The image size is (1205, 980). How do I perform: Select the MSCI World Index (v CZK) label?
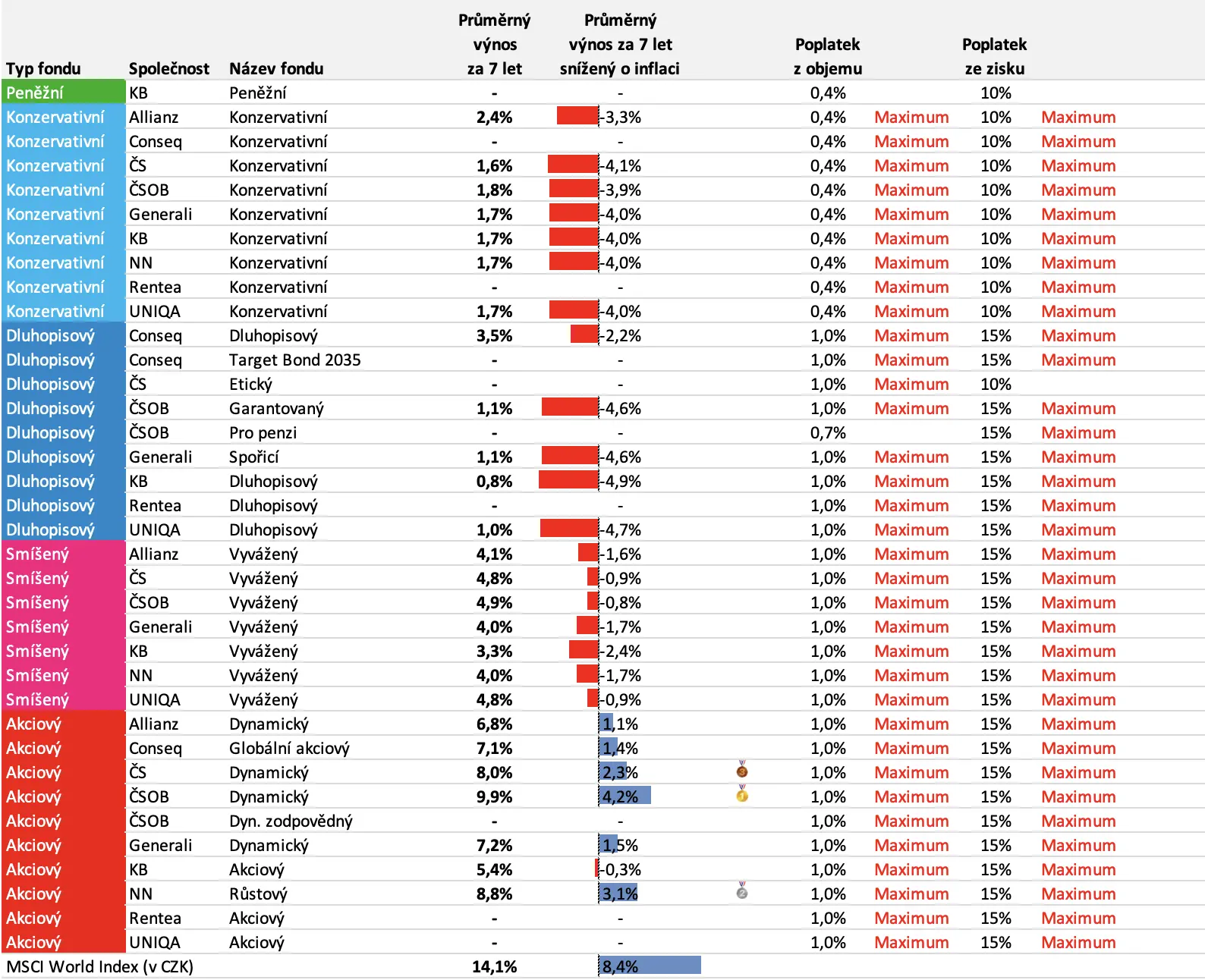[99, 966]
